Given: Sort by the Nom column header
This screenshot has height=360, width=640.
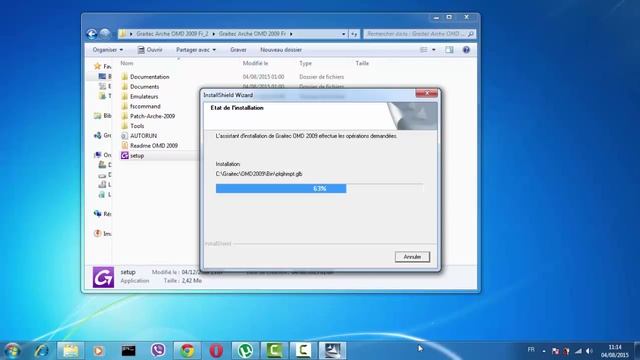Looking at the screenshot, I should tap(127, 63).
